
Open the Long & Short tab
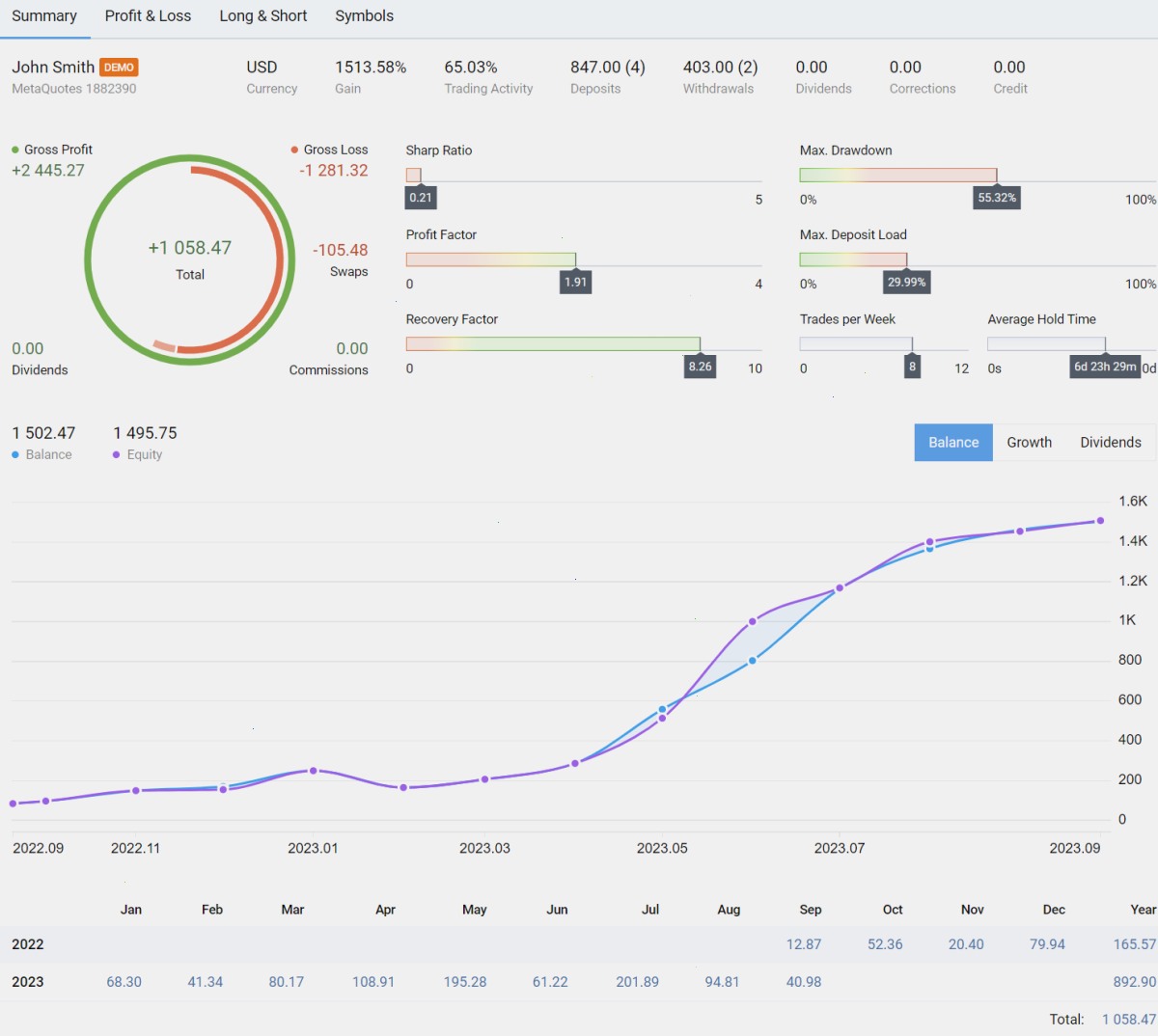pyautogui.click(x=262, y=16)
